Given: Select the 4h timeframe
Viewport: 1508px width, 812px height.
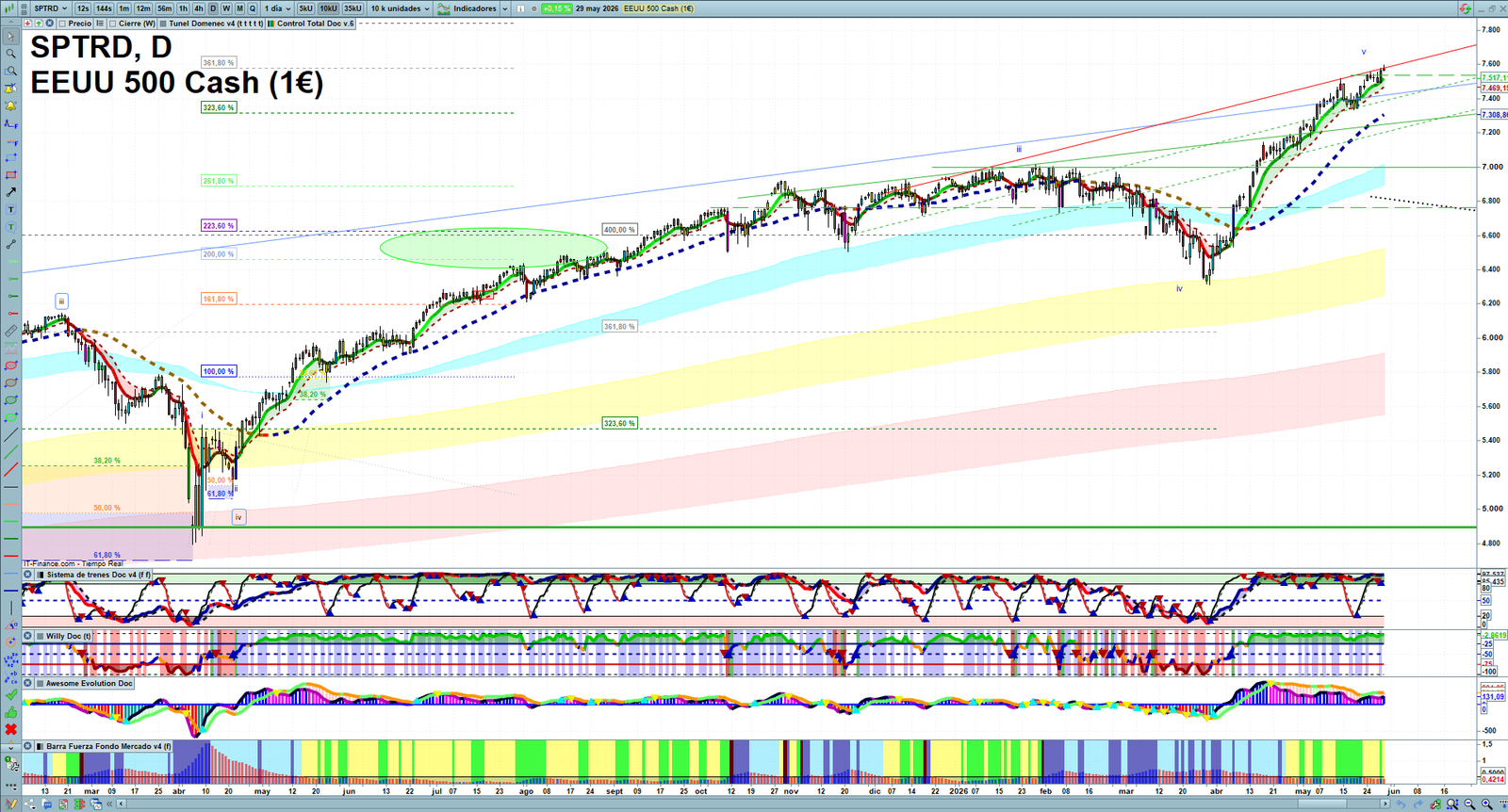Looking at the screenshot, I should click(199, 8).
